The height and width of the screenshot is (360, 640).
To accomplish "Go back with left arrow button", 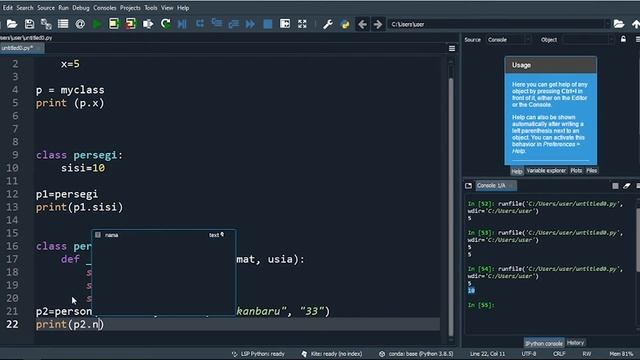I will tap(362, 24).
